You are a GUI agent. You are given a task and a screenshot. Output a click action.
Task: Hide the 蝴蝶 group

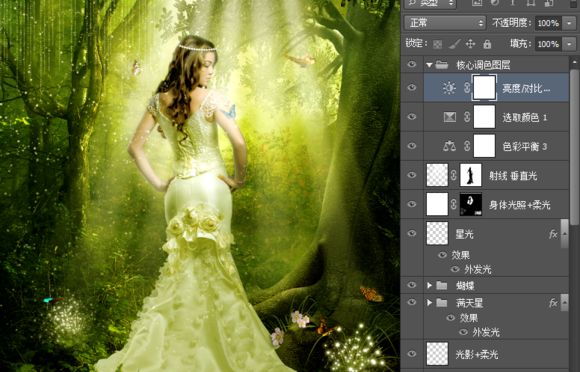[x=412, y=285]
